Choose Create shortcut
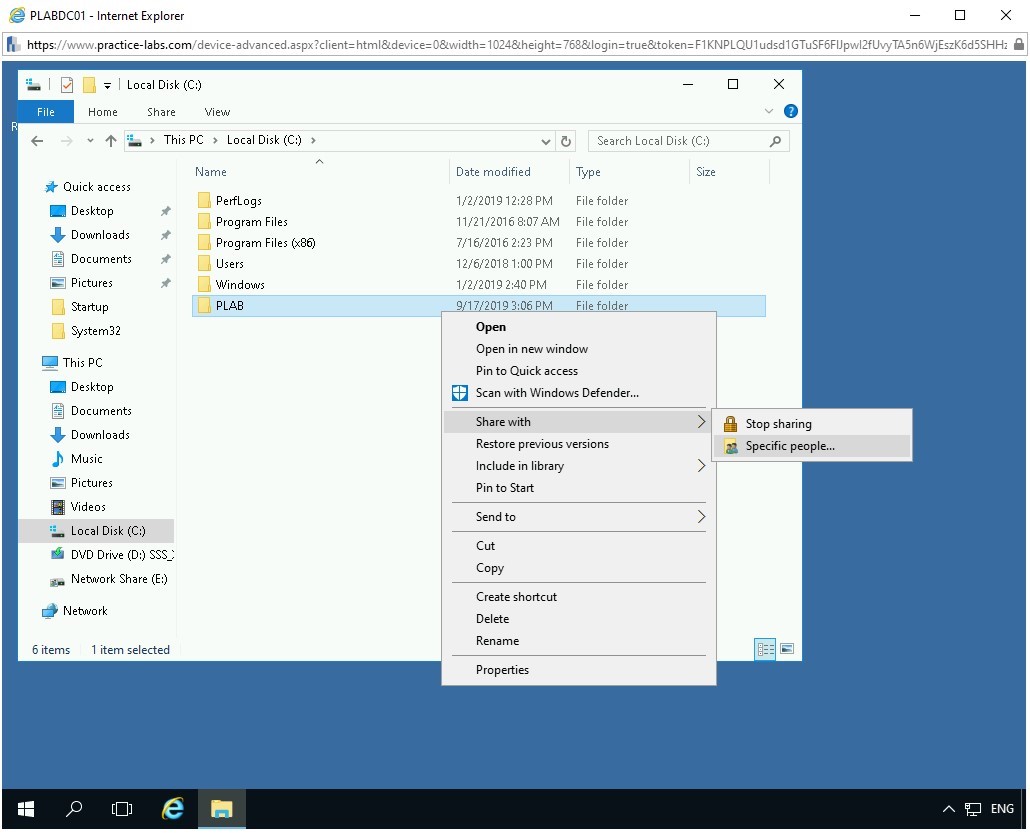Screen dimensions: 1030x833 [x=516, y=597]
